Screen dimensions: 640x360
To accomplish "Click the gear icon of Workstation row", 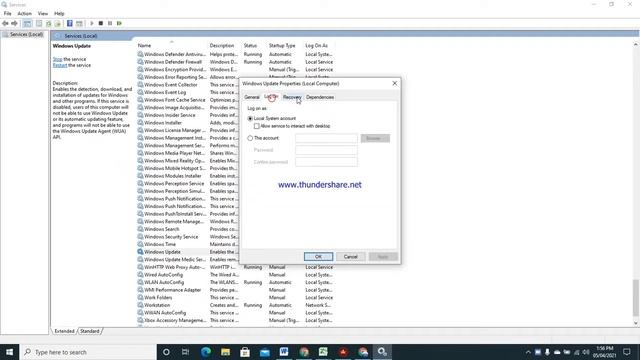I will (x=140, y=305).
